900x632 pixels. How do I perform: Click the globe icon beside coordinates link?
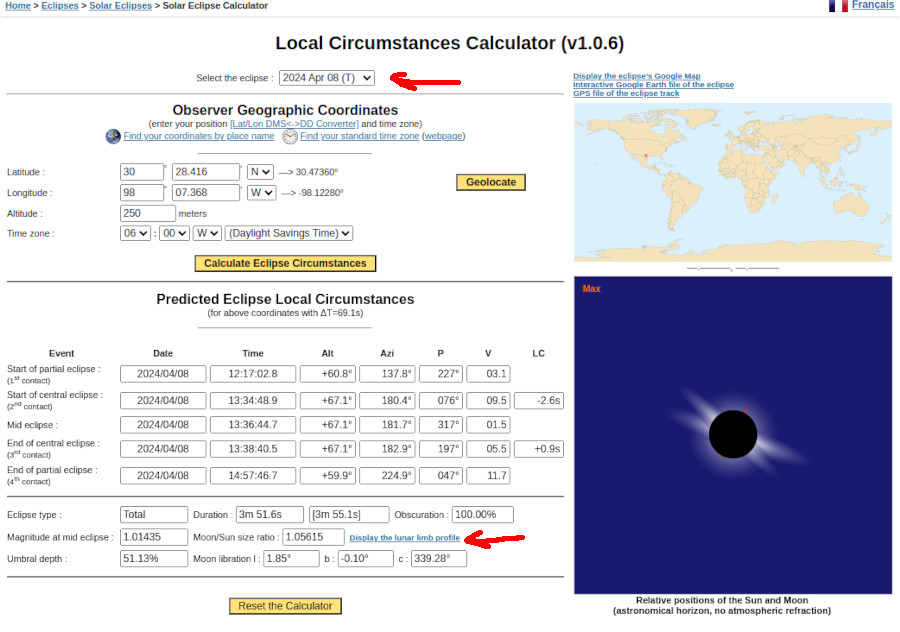coord(113,136)
